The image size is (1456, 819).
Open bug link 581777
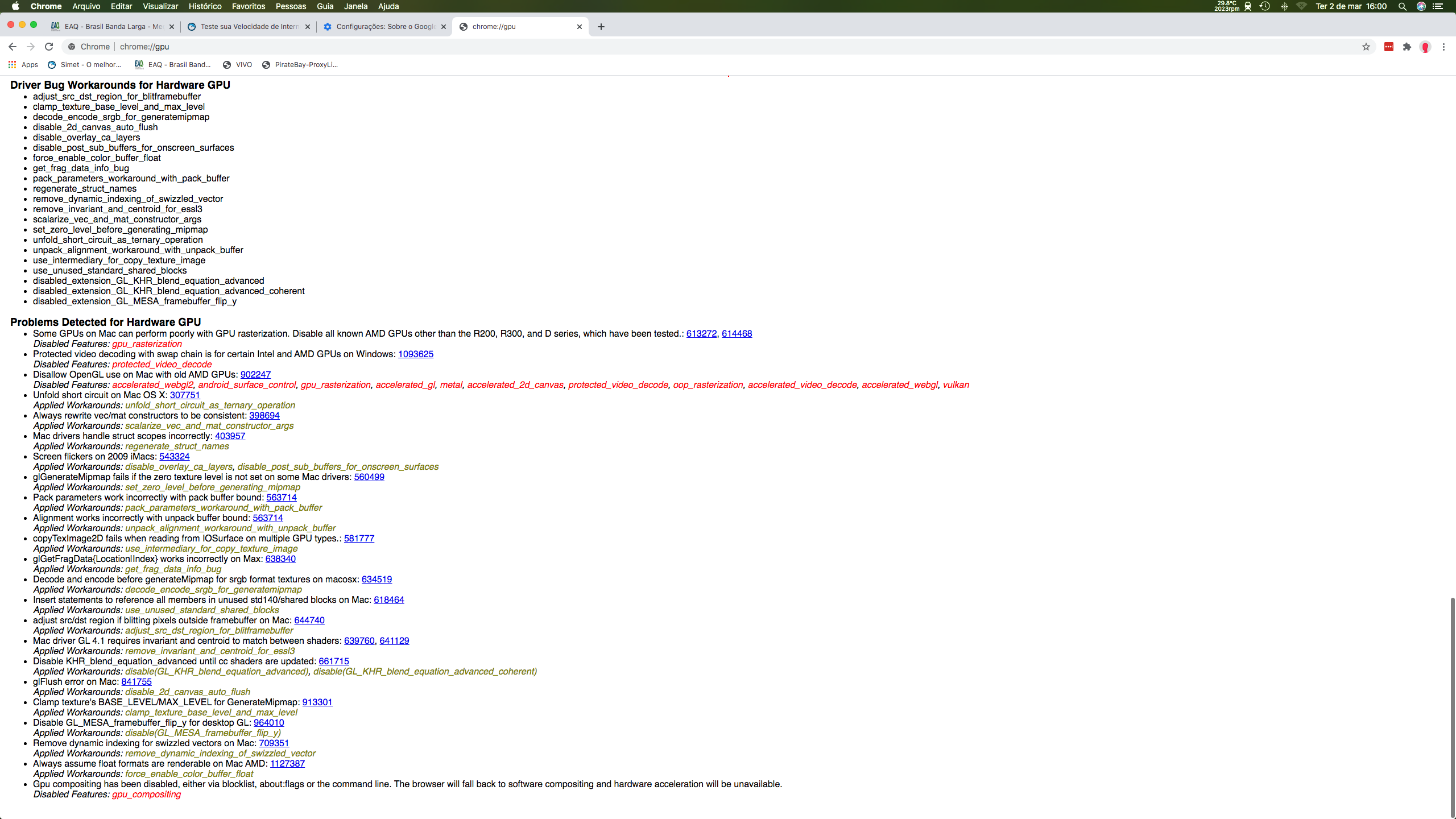[x=359, y=539]
